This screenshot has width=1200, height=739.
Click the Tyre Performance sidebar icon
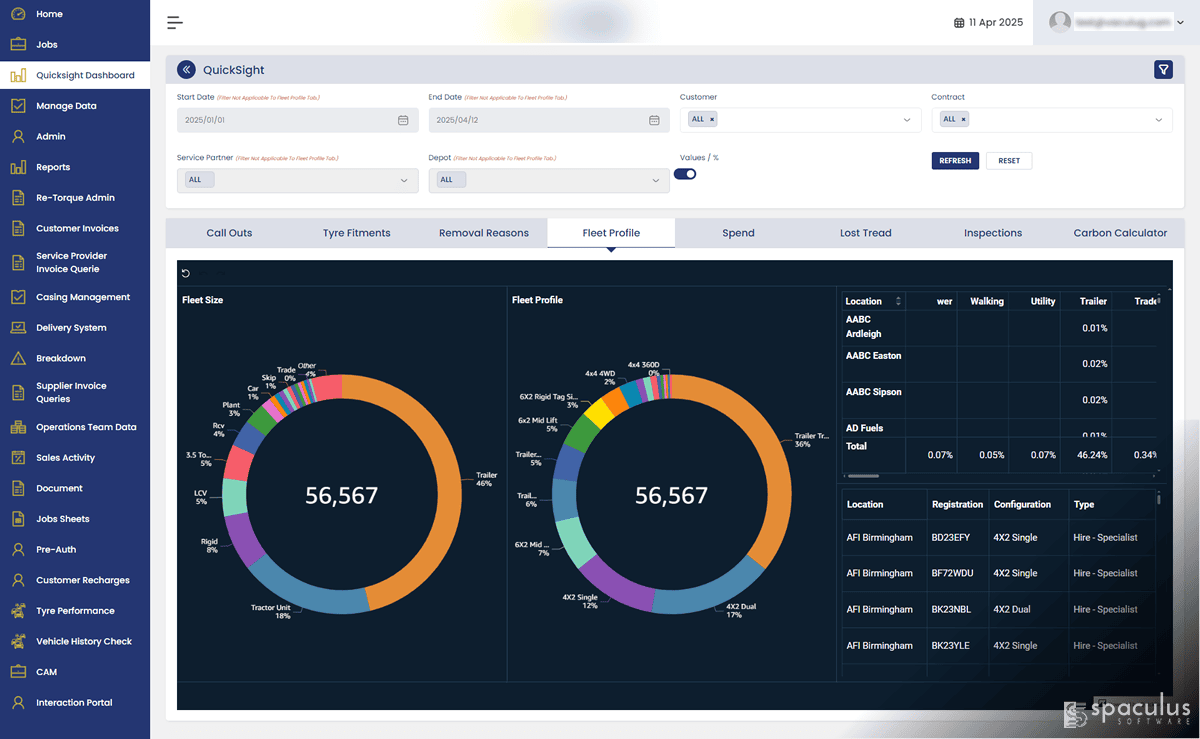coord(18,610)
